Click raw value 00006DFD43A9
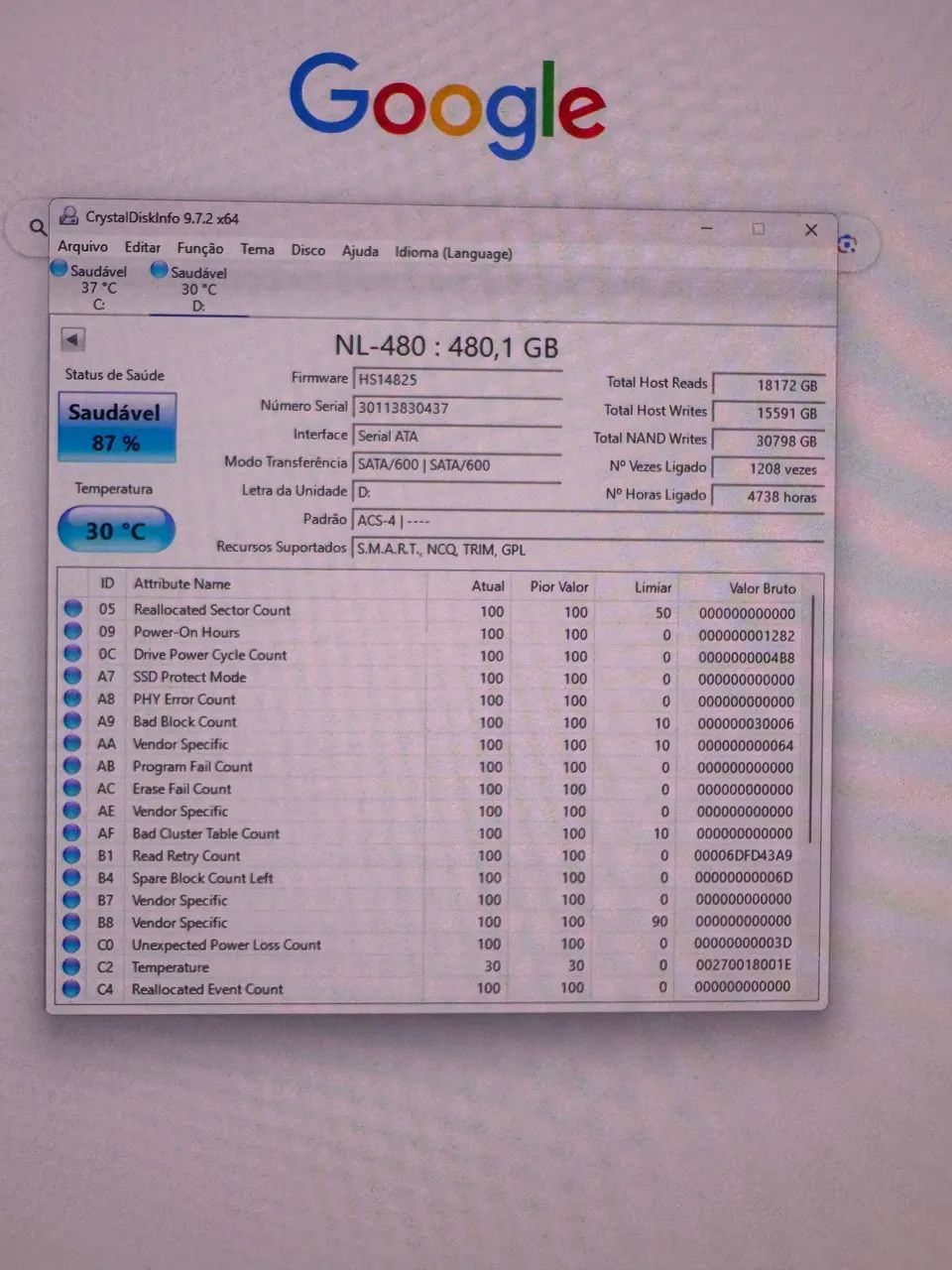 coord(743,855)
